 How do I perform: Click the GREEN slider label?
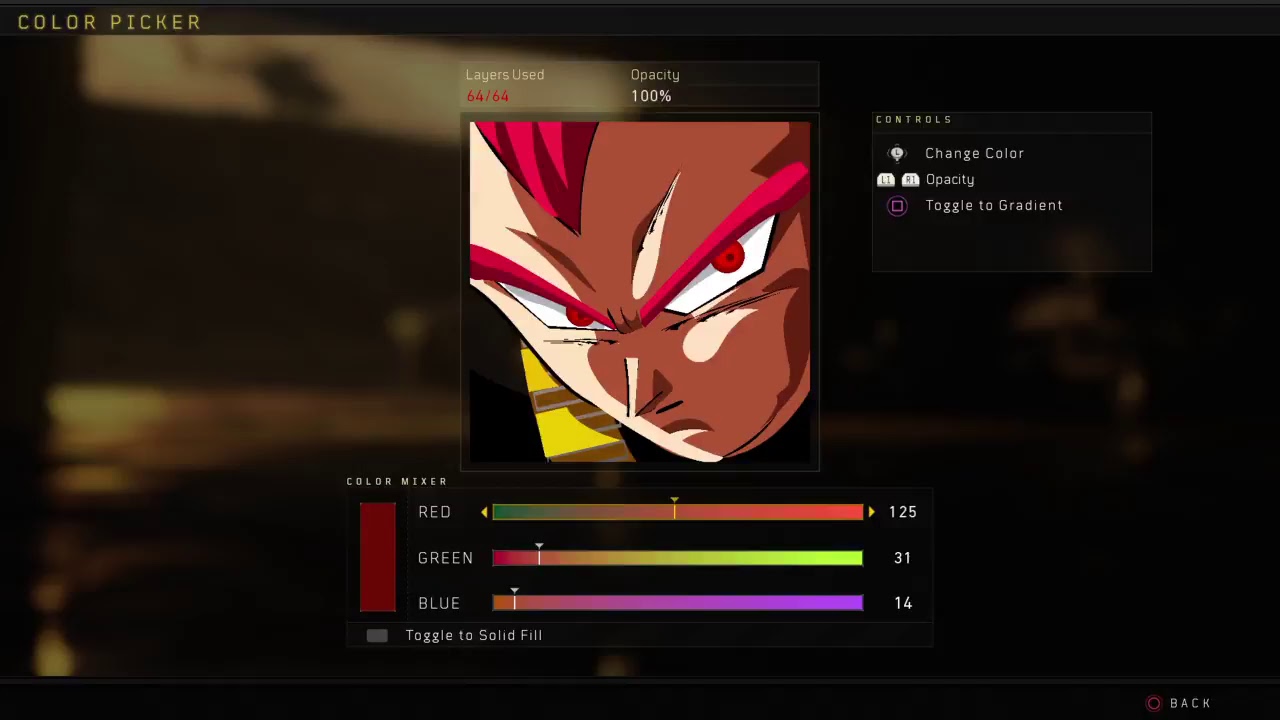click(x=446, y=558)
